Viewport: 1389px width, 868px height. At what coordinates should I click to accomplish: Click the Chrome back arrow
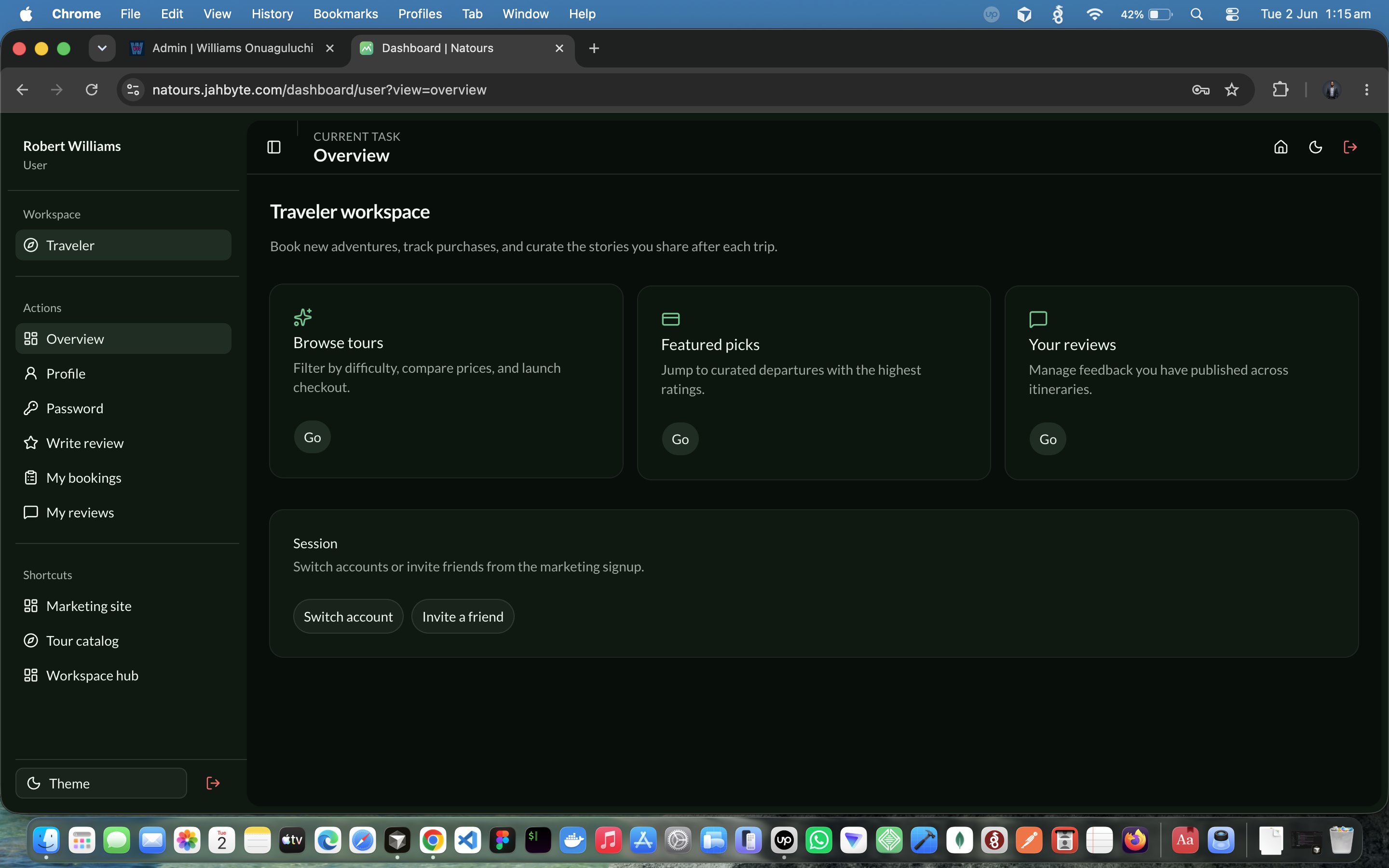[22, 90]
